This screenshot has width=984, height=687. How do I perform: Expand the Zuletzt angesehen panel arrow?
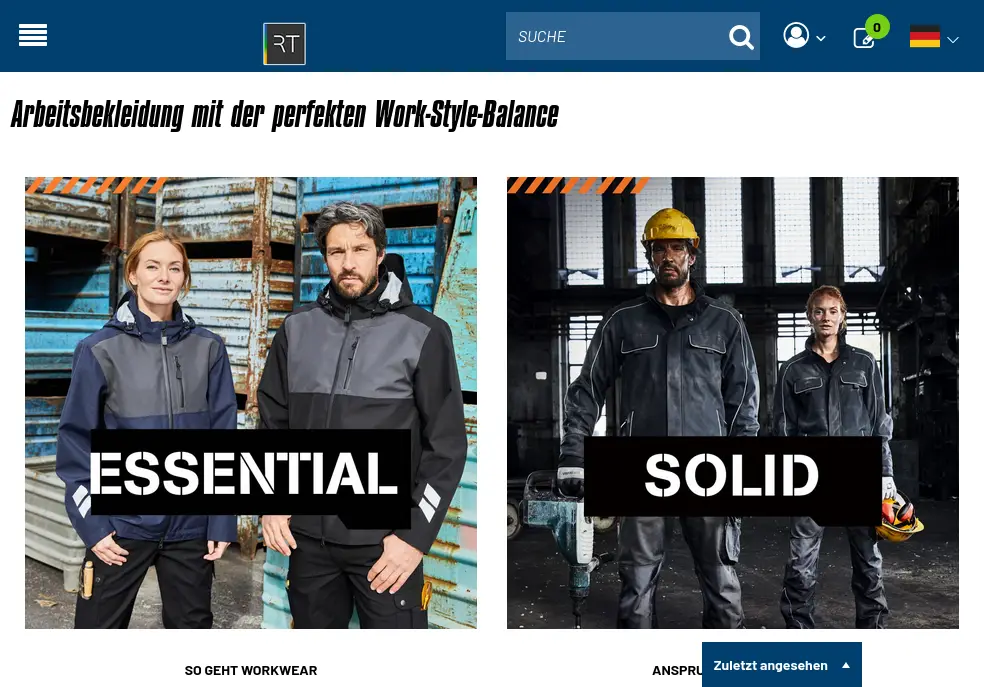846,666
